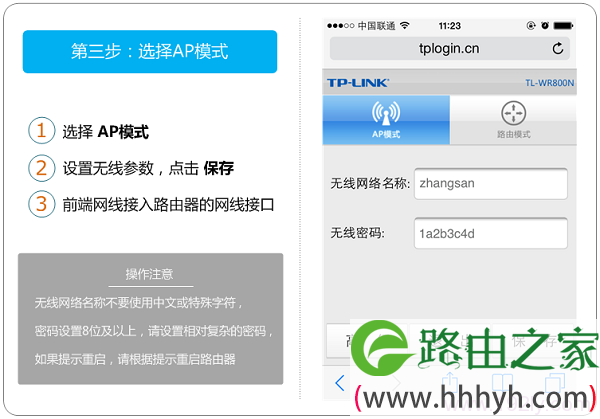Click the 无线密码: label
Screen dimensions: 600x419
click(357, 233)
